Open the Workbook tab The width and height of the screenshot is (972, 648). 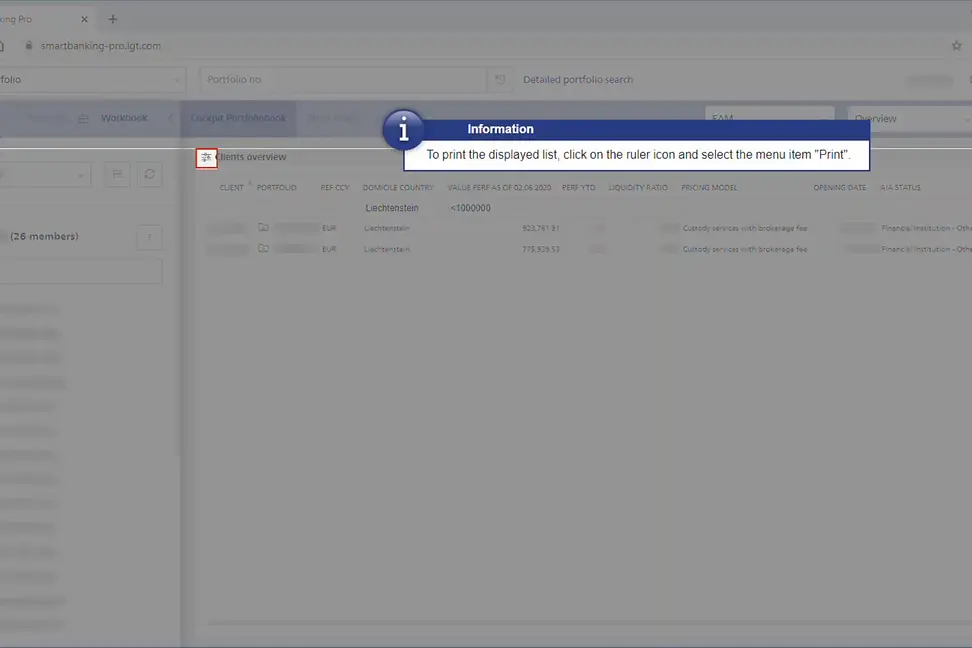click(x=123, y=118)
